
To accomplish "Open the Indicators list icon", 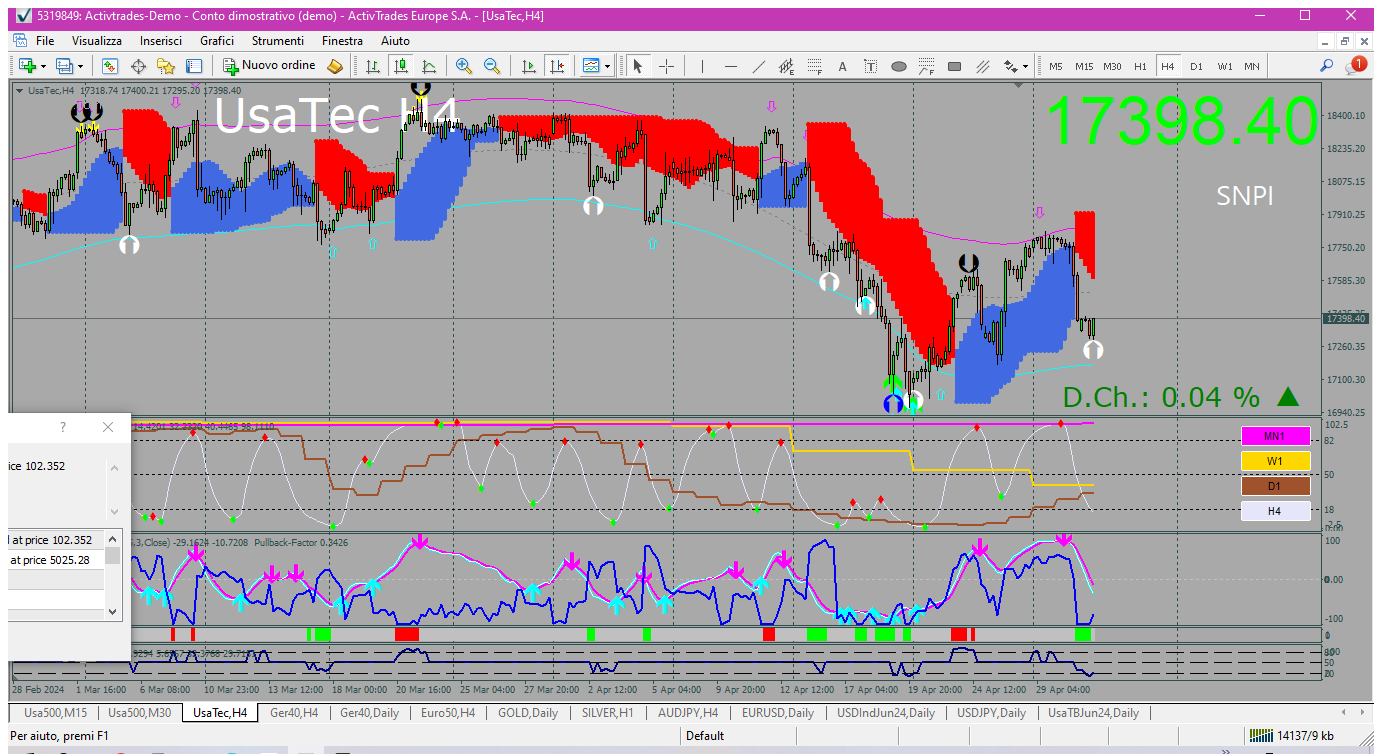I will (x=592, y=66).
